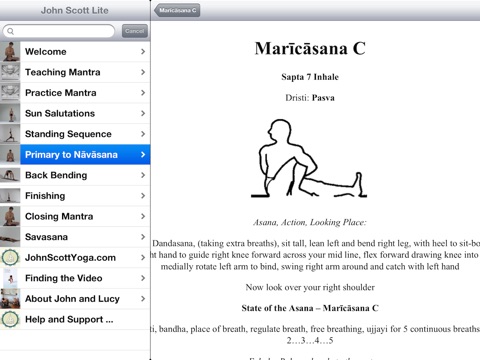
Task: Open the Standing Sequence entry
Action: pyautogui.click(x=75, y=134)
